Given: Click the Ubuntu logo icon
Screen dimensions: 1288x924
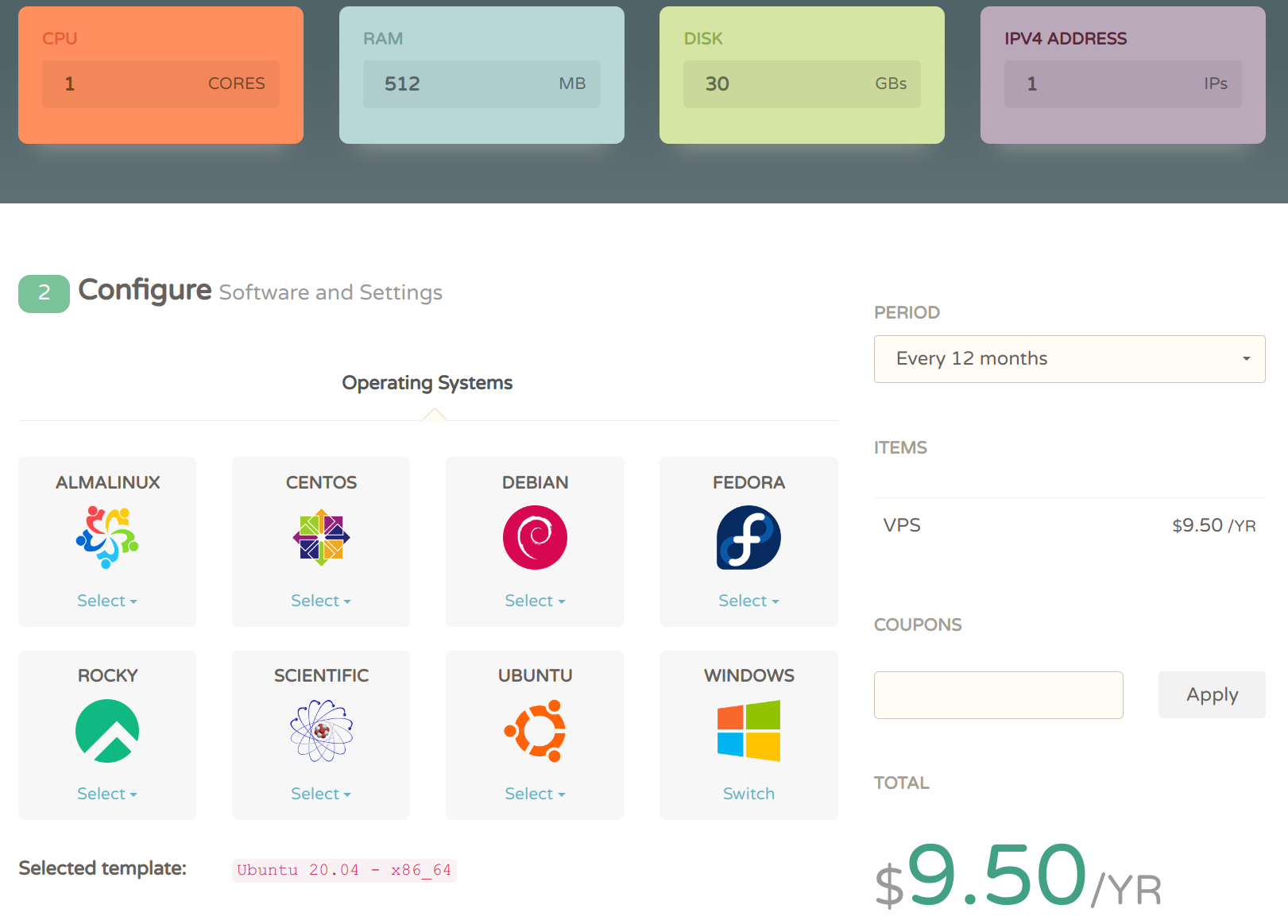Looking at the screenshot, I should [535, 731].
